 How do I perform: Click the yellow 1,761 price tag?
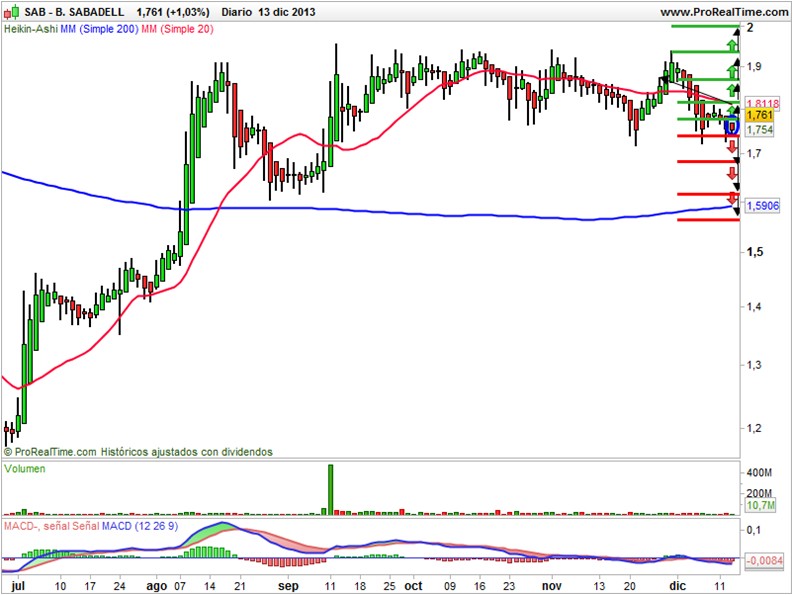point(760,115)
